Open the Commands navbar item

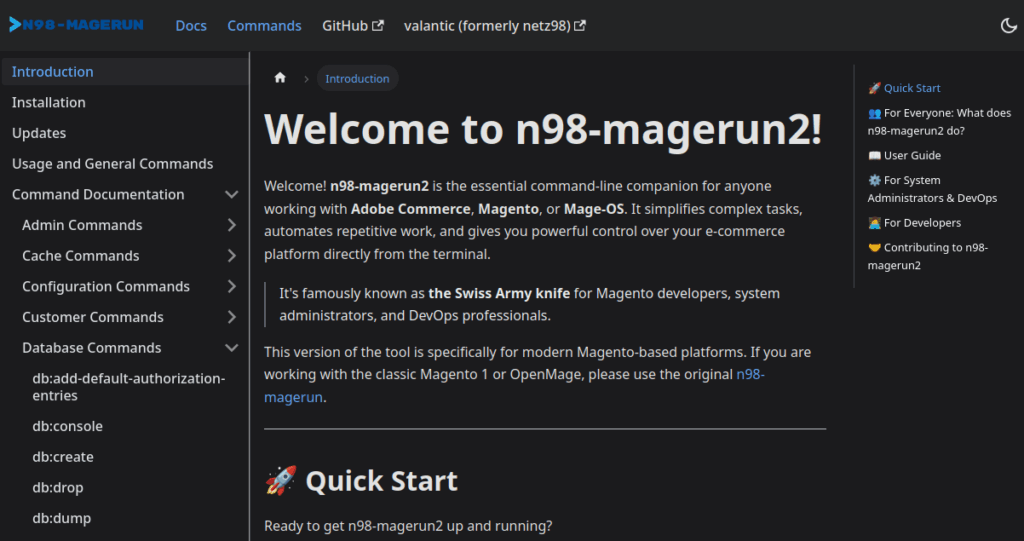(x=264, y=25)
